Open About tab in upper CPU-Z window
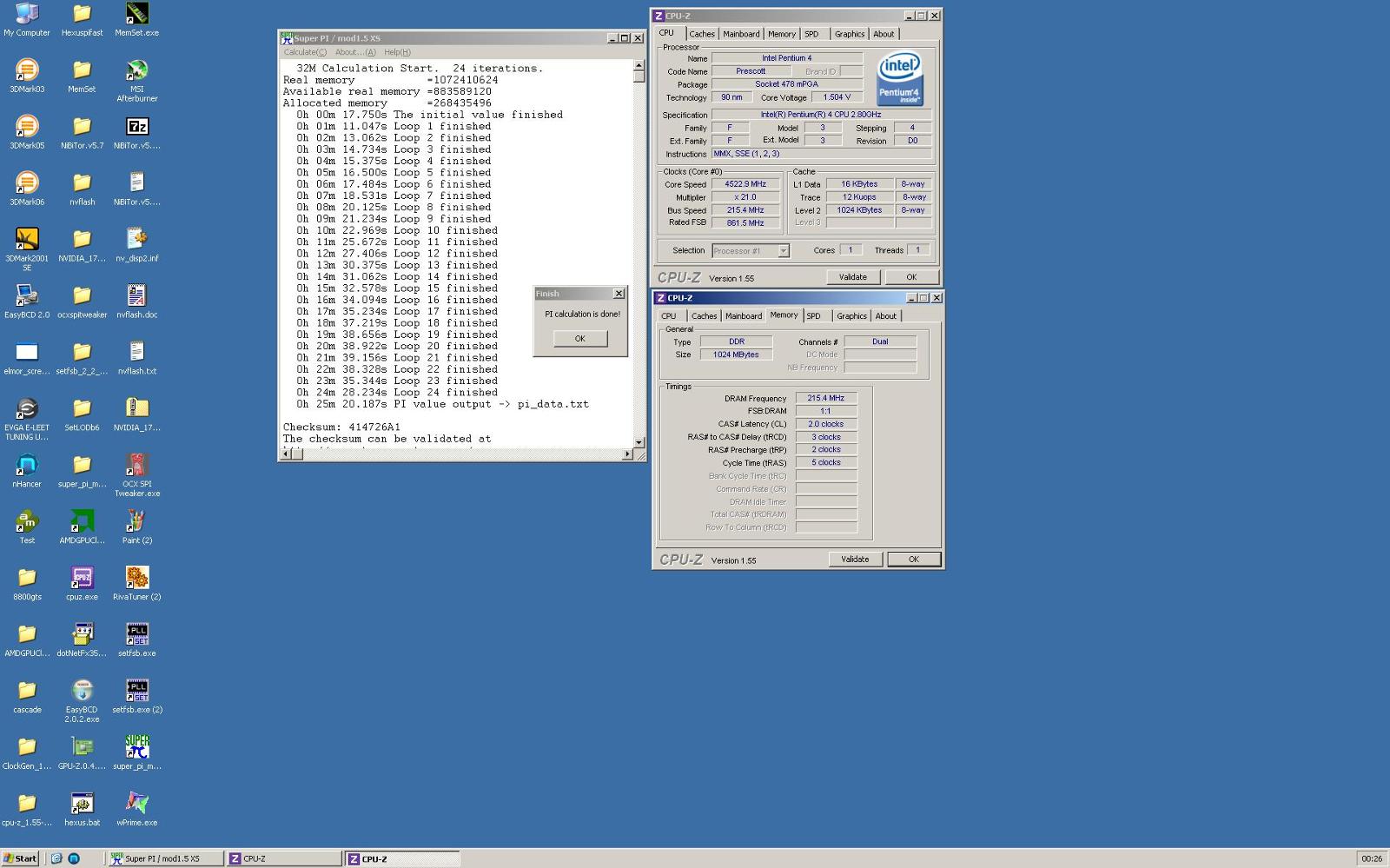 pos(884,34)
